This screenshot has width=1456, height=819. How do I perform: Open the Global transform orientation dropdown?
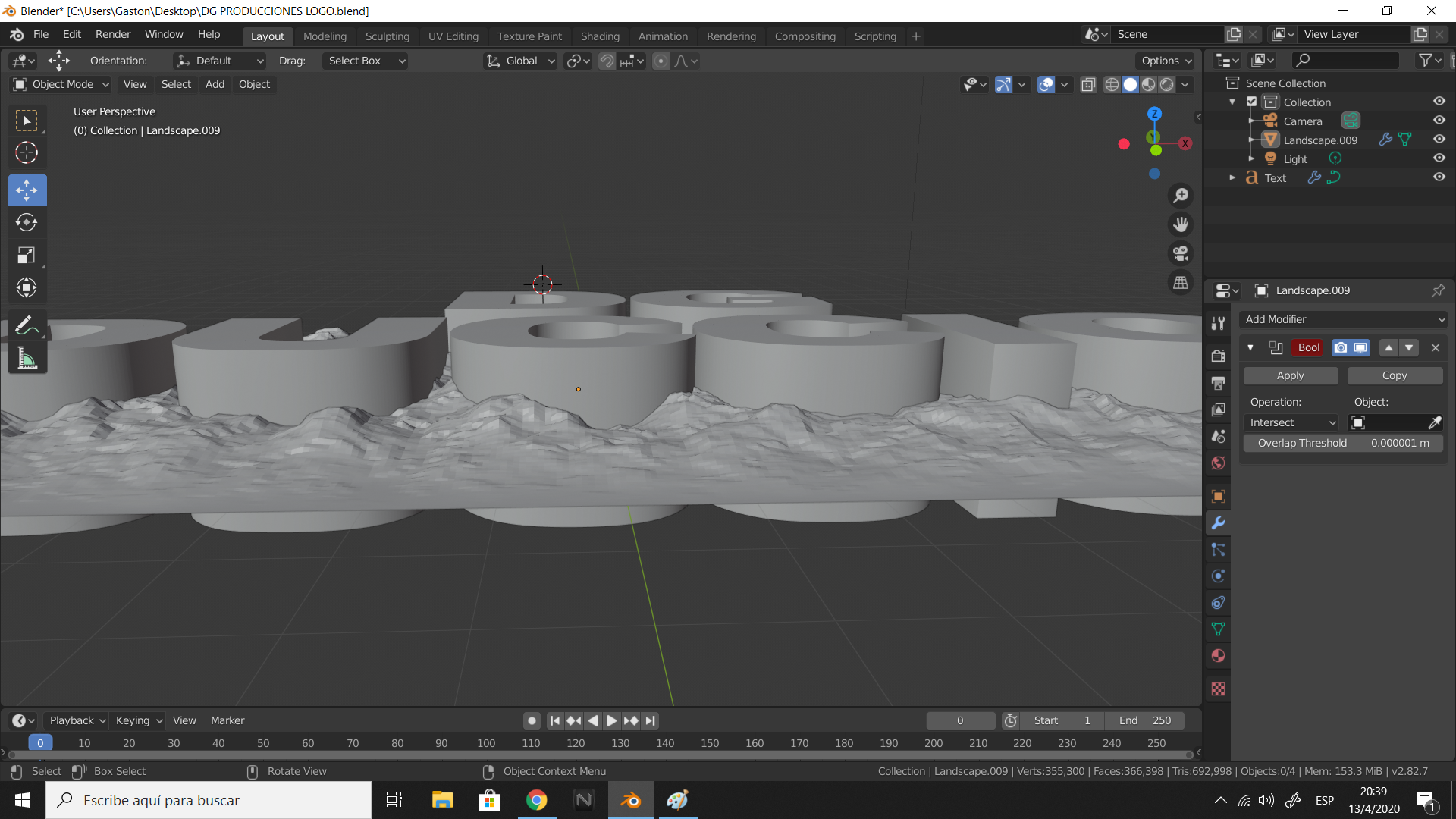point(521,61)
